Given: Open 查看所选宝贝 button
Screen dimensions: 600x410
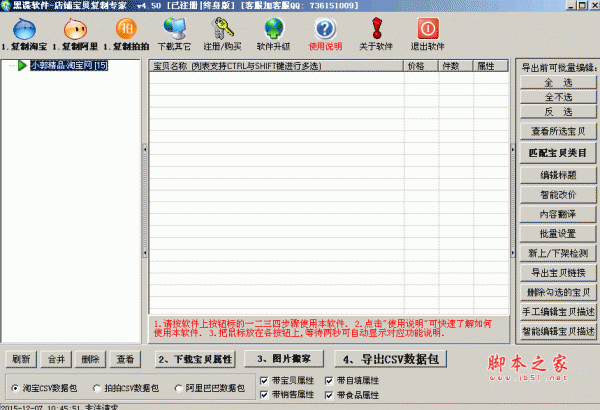Looking at the screenshot, I should (x=558, y=132).
